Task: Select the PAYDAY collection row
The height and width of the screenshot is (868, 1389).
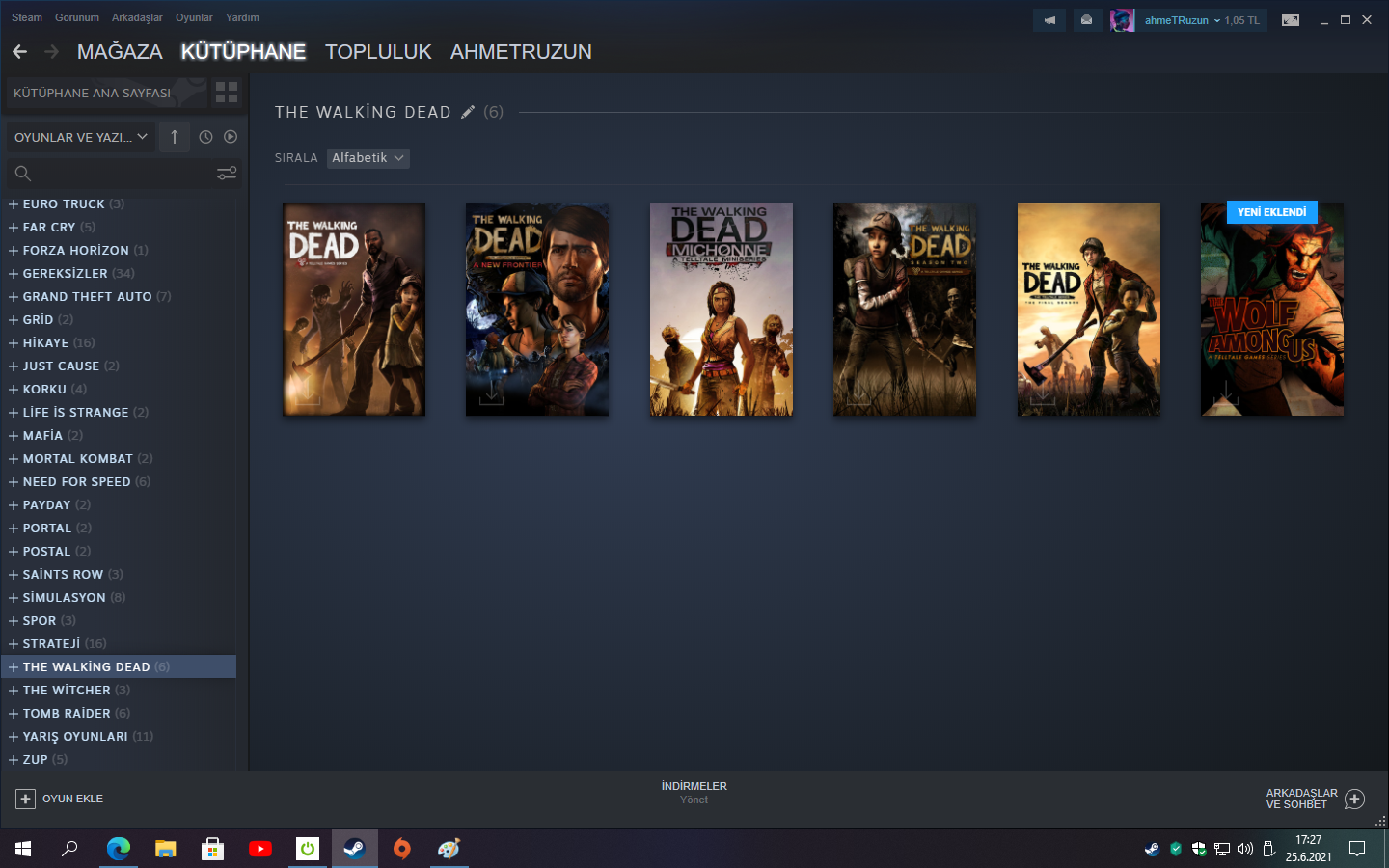Action: 119,505
